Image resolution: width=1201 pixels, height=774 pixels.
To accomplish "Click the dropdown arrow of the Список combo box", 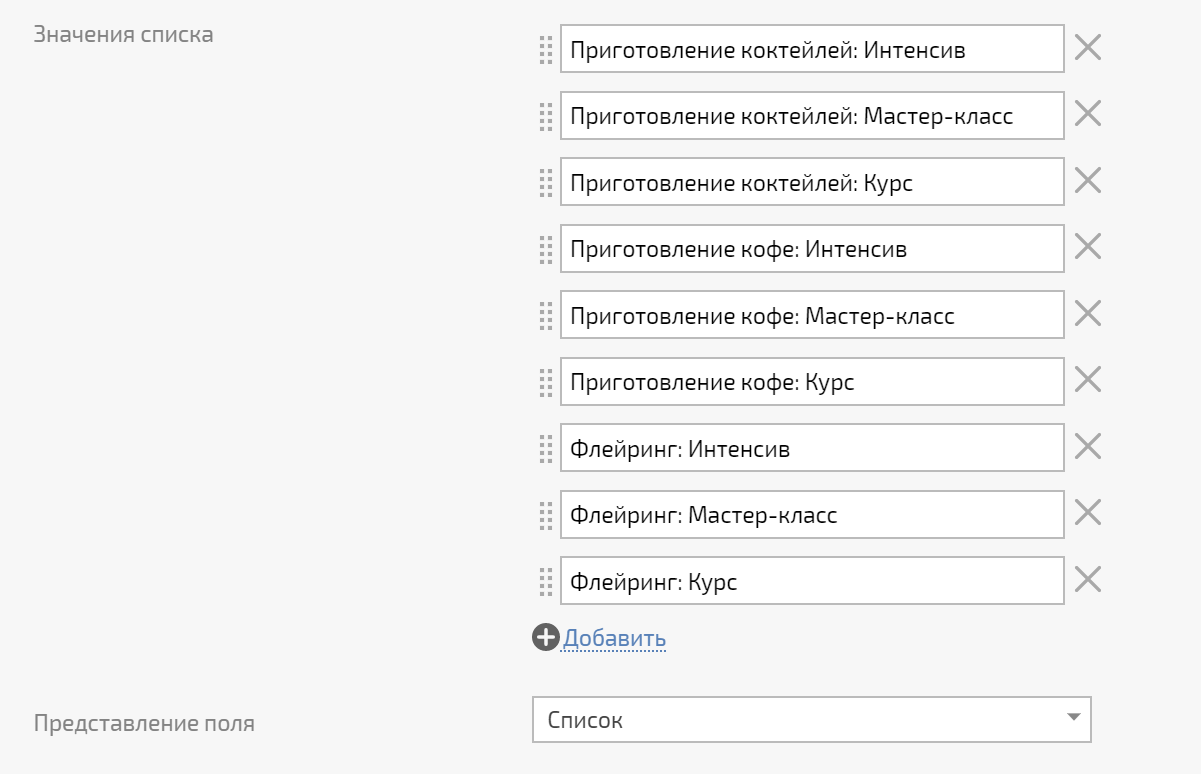I will click(x=1074, y=717).
